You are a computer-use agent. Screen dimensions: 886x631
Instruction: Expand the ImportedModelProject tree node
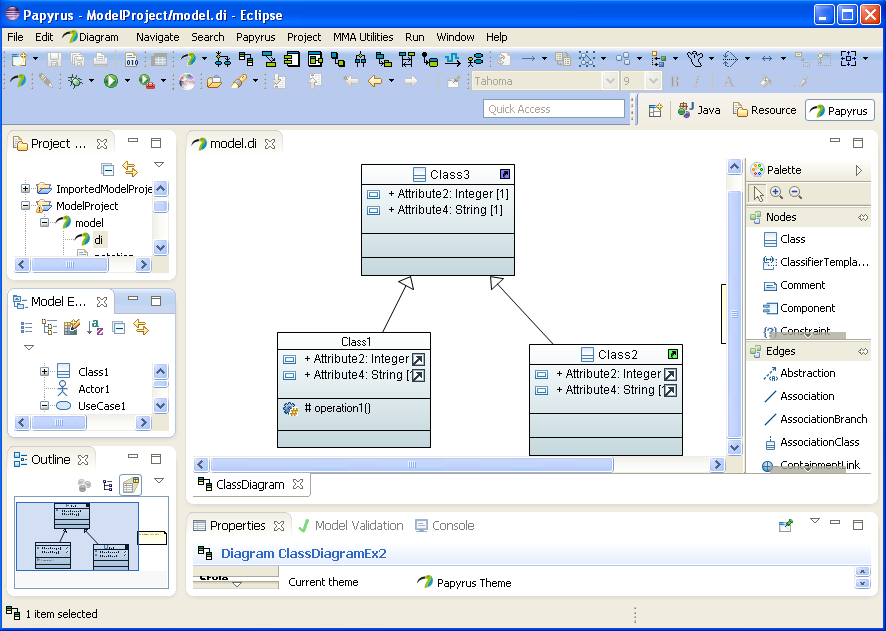25,189
